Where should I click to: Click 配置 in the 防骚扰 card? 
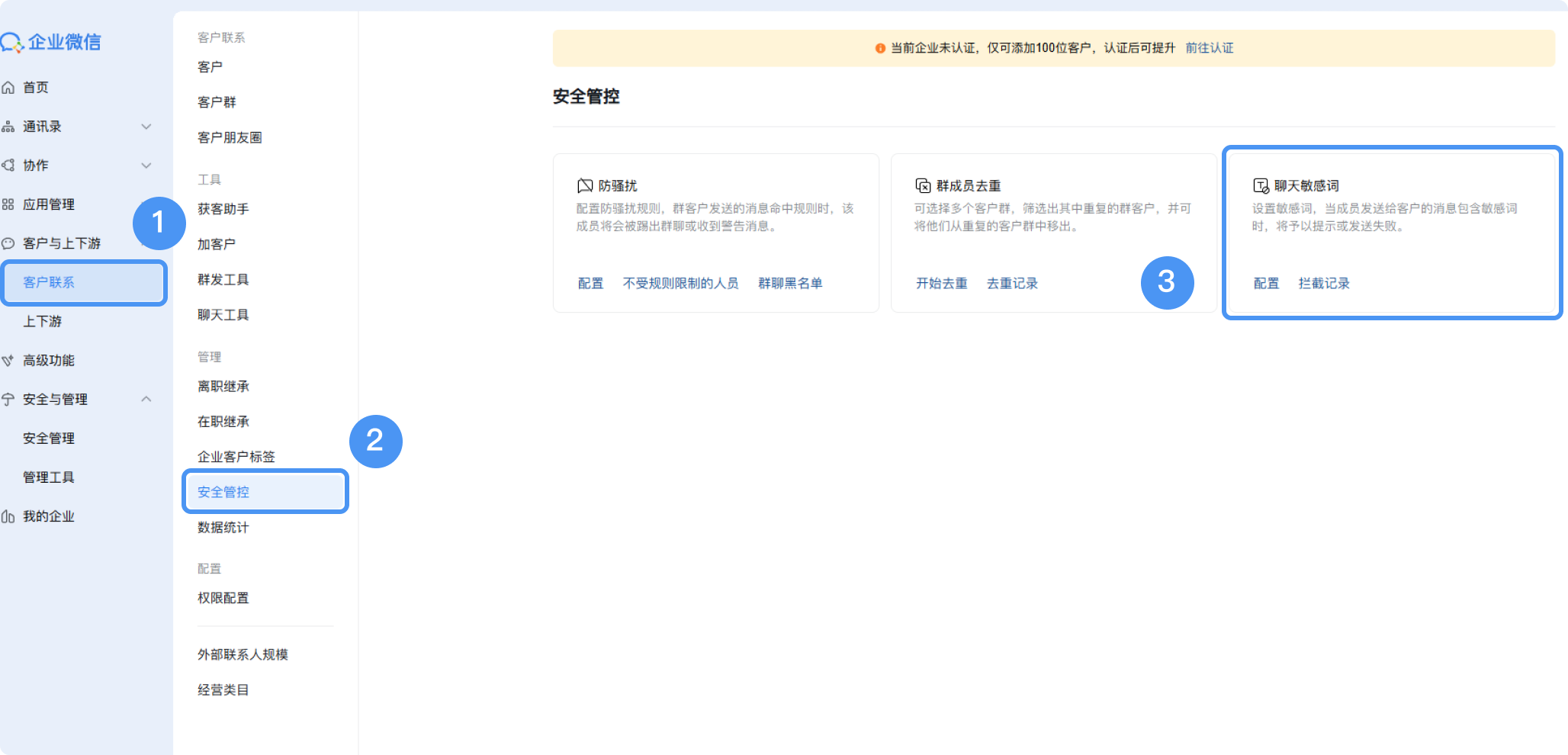[x=590, y=284]
